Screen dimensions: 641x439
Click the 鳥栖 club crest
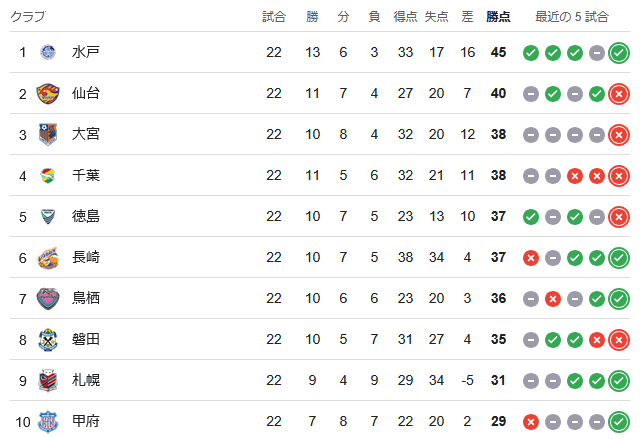click(48, 298)
